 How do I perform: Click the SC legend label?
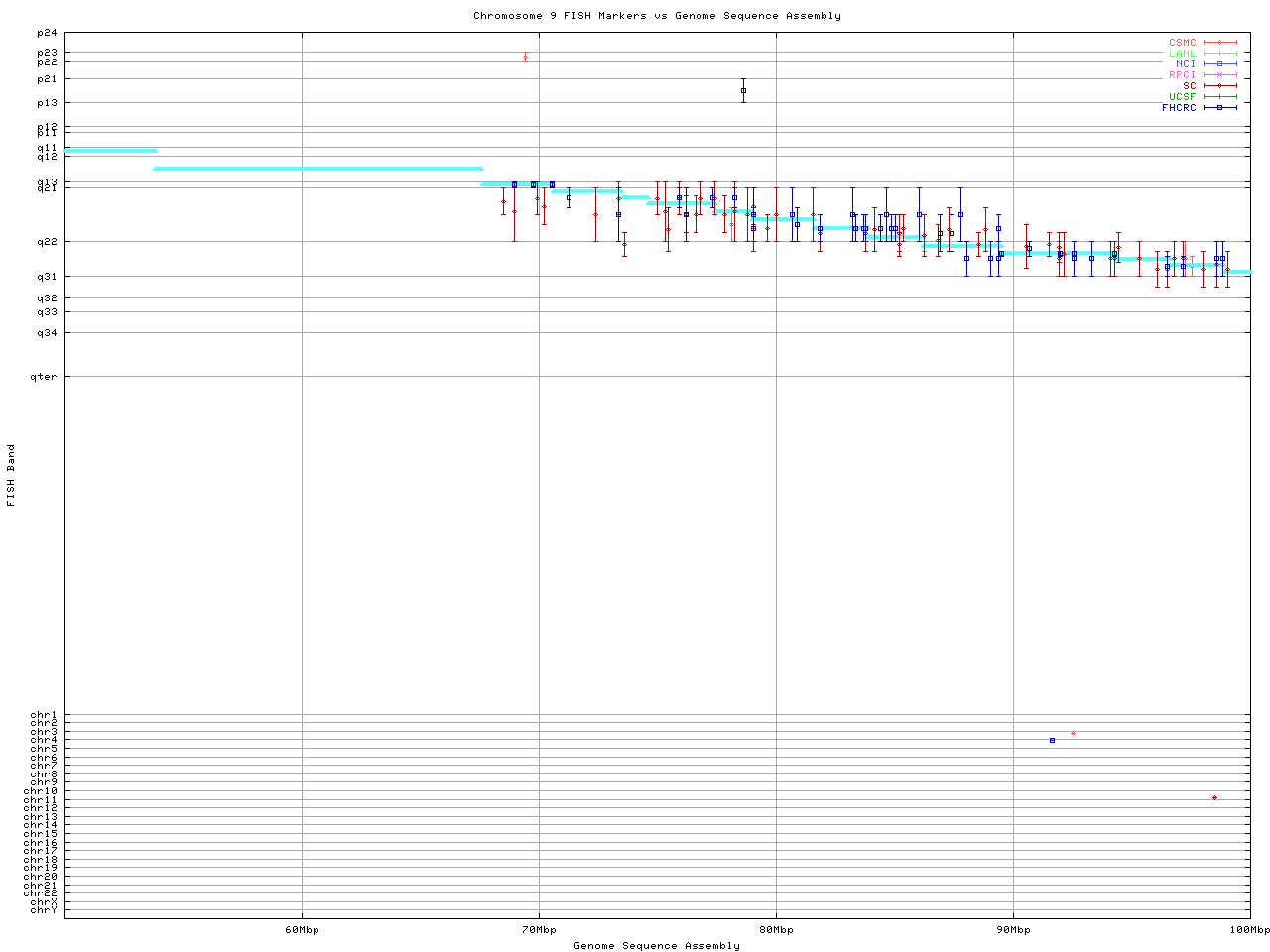click(x=1189, y=86)
